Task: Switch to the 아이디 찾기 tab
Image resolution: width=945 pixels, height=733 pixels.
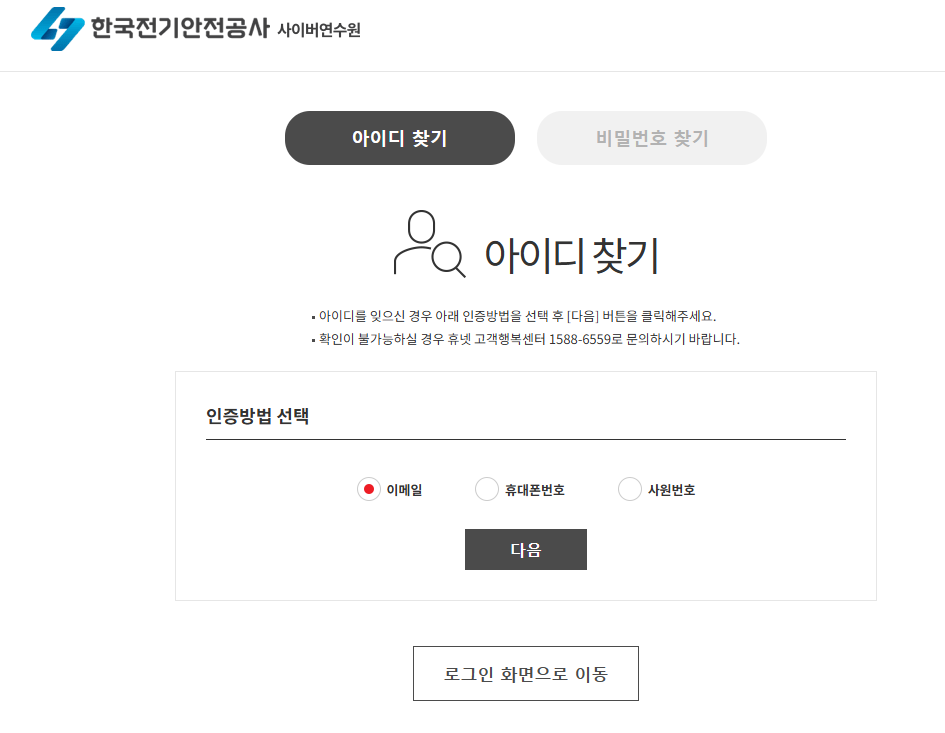Action: (x=400, y=138)
